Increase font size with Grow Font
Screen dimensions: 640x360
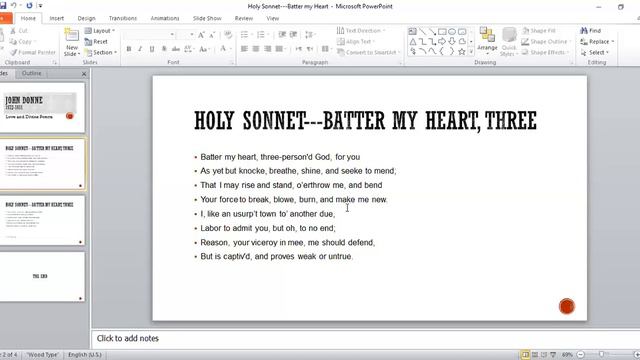(x=201, y=35)
